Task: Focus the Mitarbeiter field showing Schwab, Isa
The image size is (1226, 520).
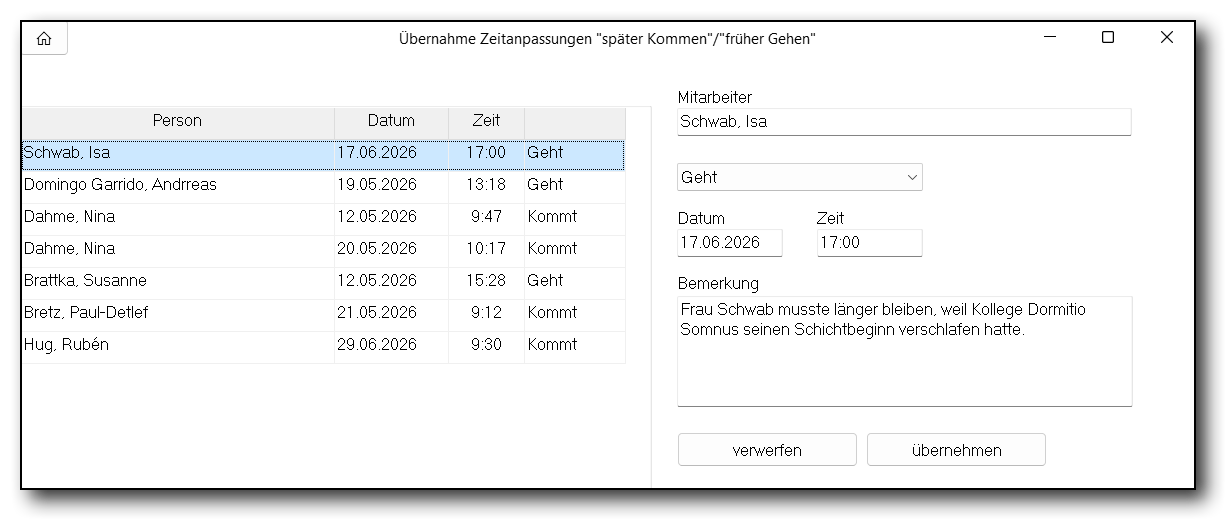Action: tap(904, 122)
